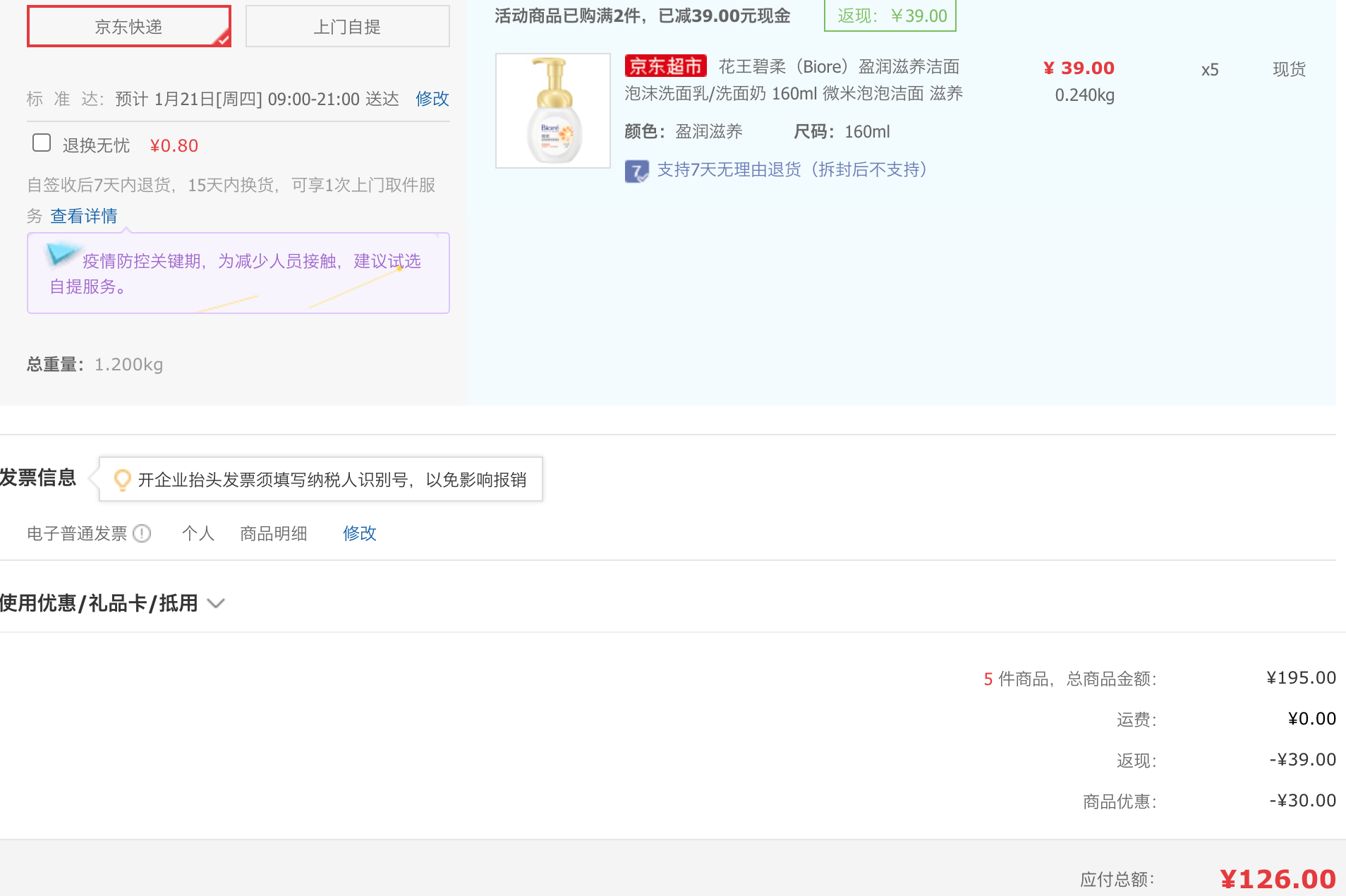Click the 疫情防控关键期 purple notice box
The width and height of the screenshot is (1346, 896).
pyautogui.click(x=238, y=273)
